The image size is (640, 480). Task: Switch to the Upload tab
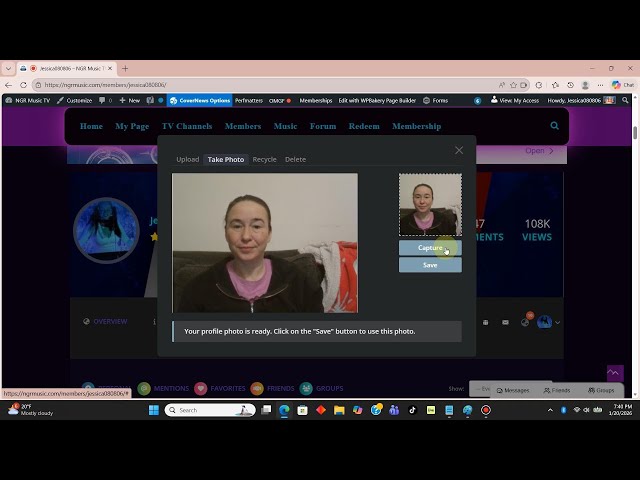[x=188, y=159]
